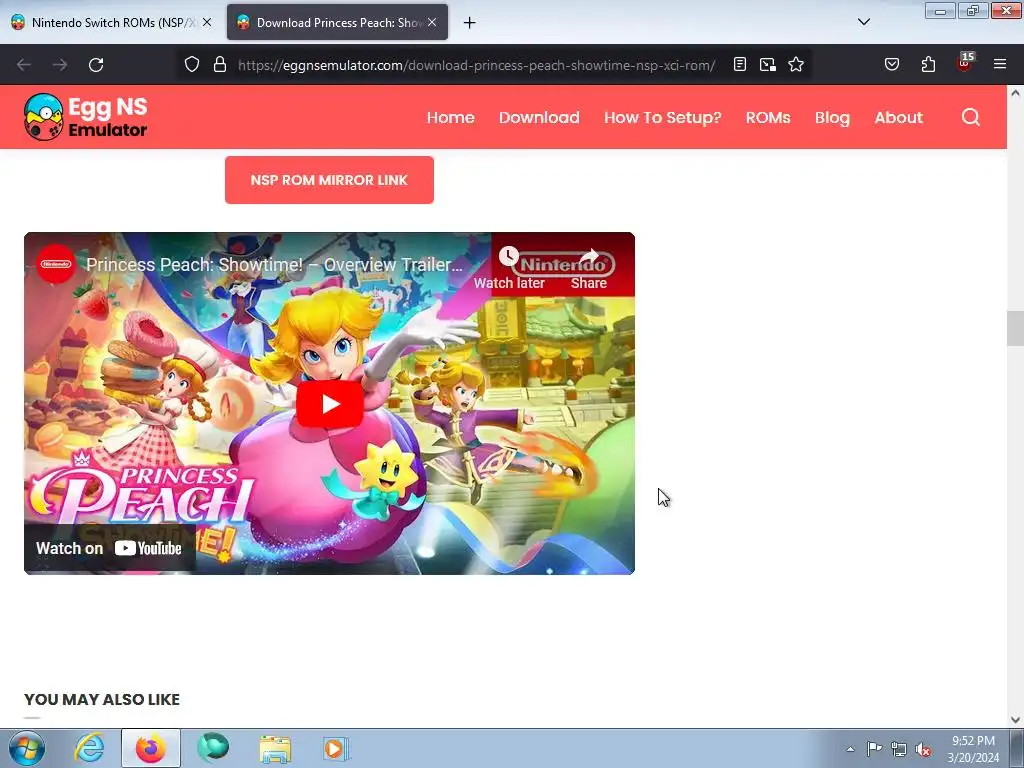Open the video title Princess Peach: Showtime! link

(x=274, y=264)
